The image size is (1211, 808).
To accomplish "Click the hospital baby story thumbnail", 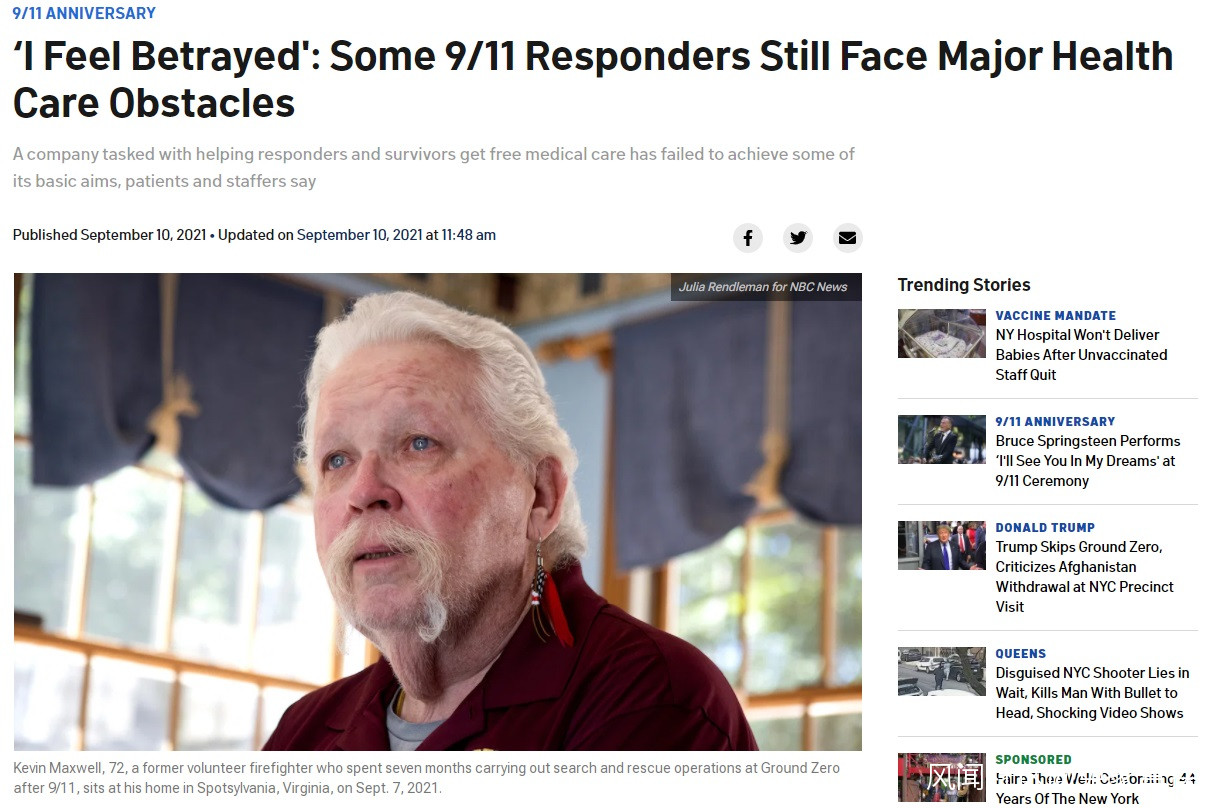I will (x=941, y=334).
